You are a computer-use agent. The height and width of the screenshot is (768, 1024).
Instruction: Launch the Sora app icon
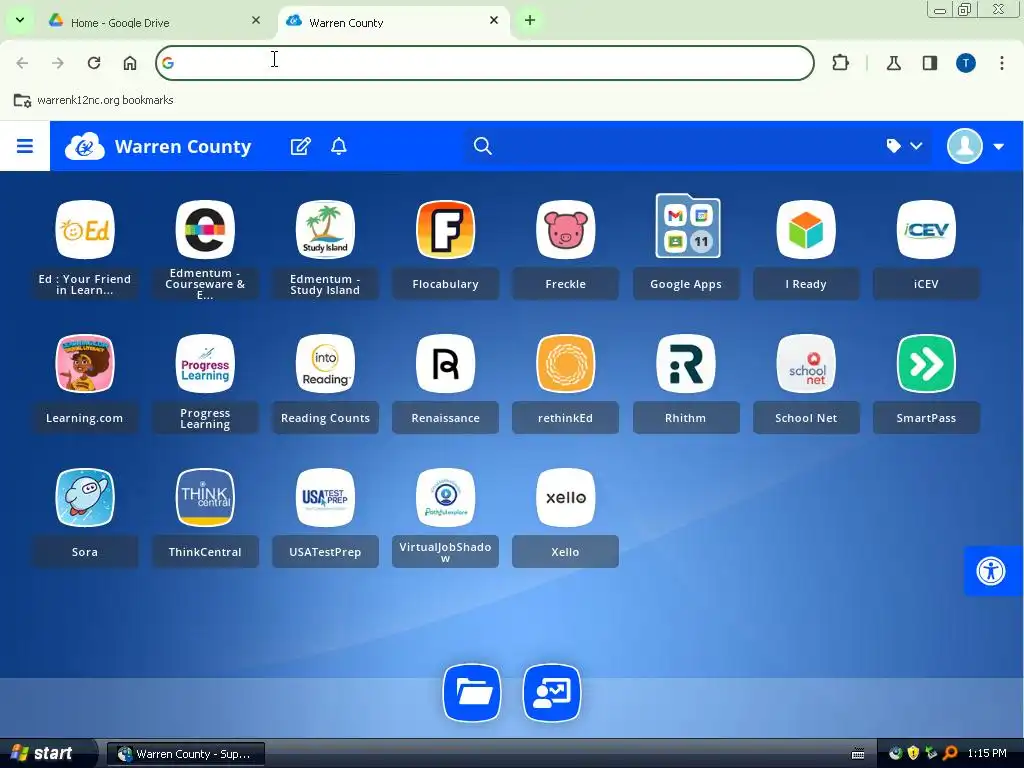(85, 498)
